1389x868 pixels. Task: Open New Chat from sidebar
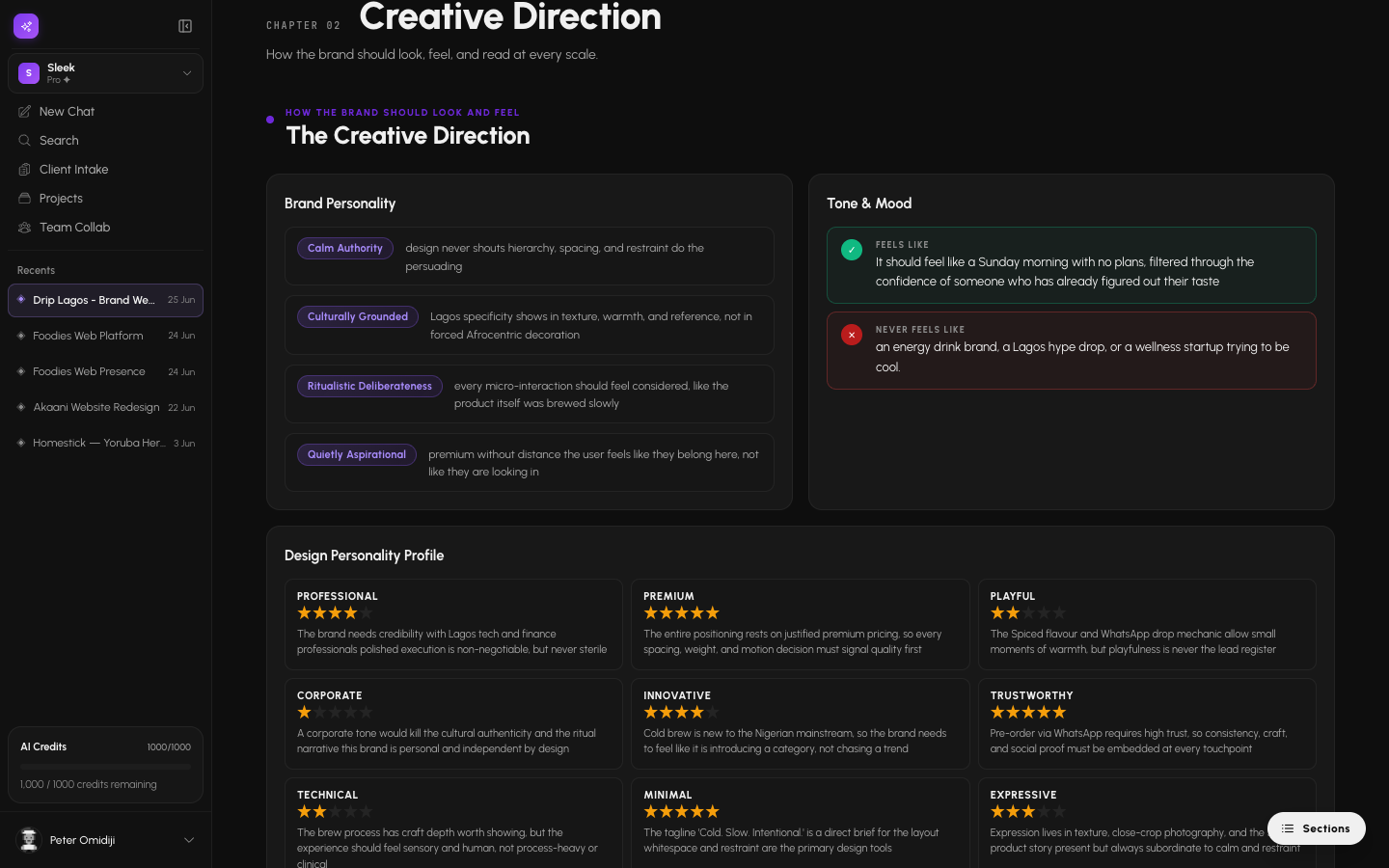coord(106,112)
